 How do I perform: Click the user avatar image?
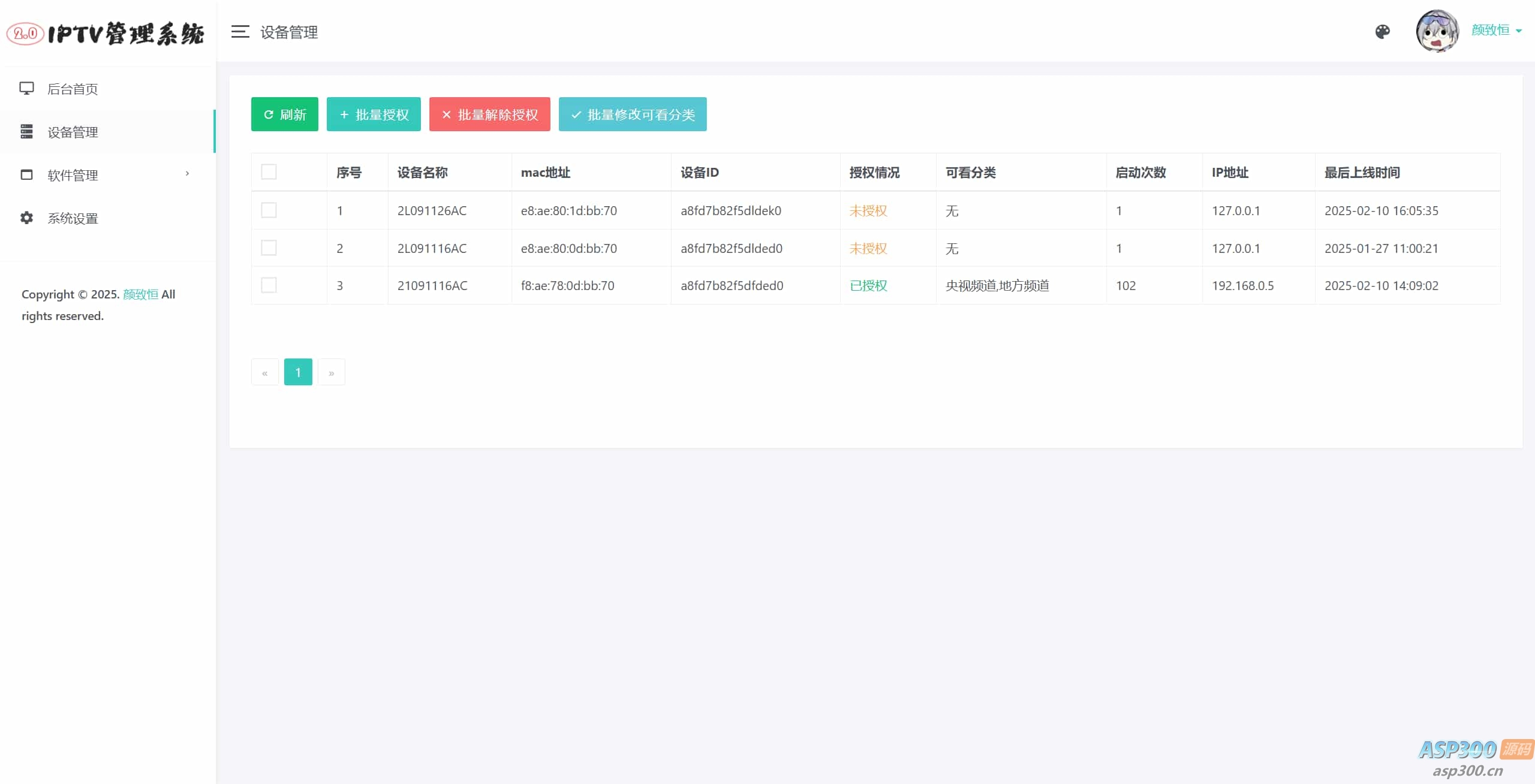[x=1437, y=31]
